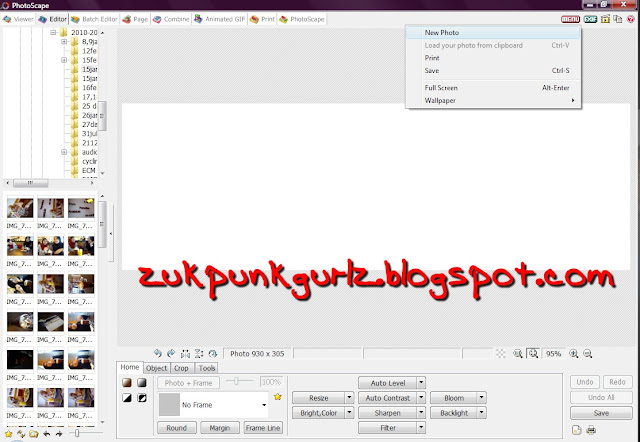Open the No Frame dropdown list
The width and height of the screenshot is (640, 442).
tap(264, 405)
